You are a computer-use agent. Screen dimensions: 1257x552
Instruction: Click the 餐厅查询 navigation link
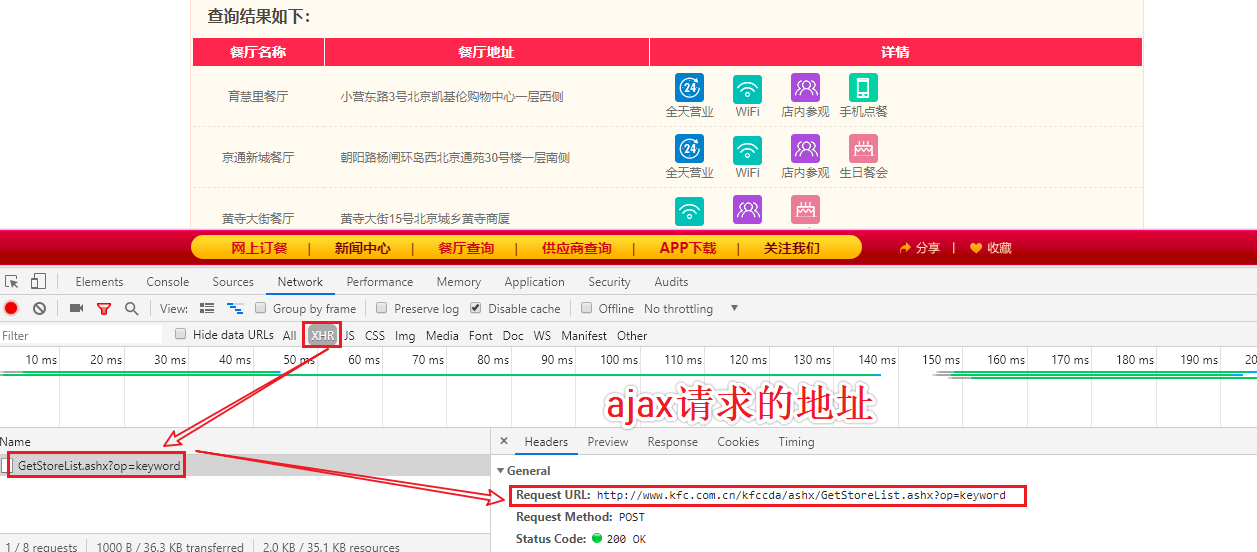coord(466,248)
